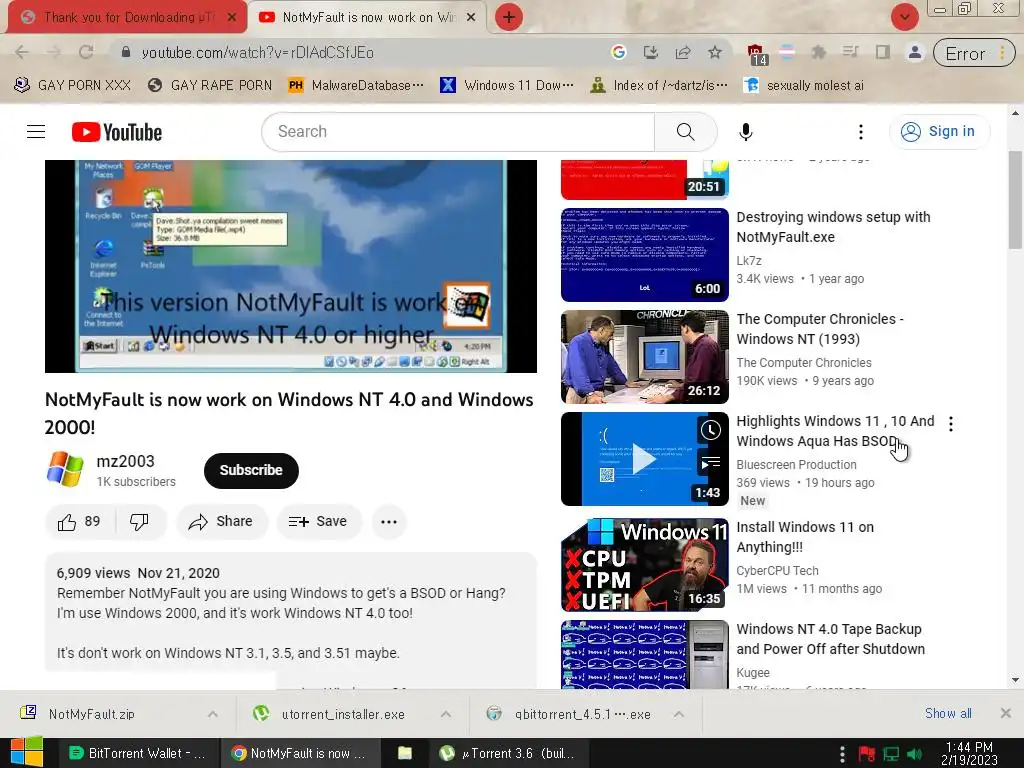Click the share page icon in address bar

click(682, 52)
